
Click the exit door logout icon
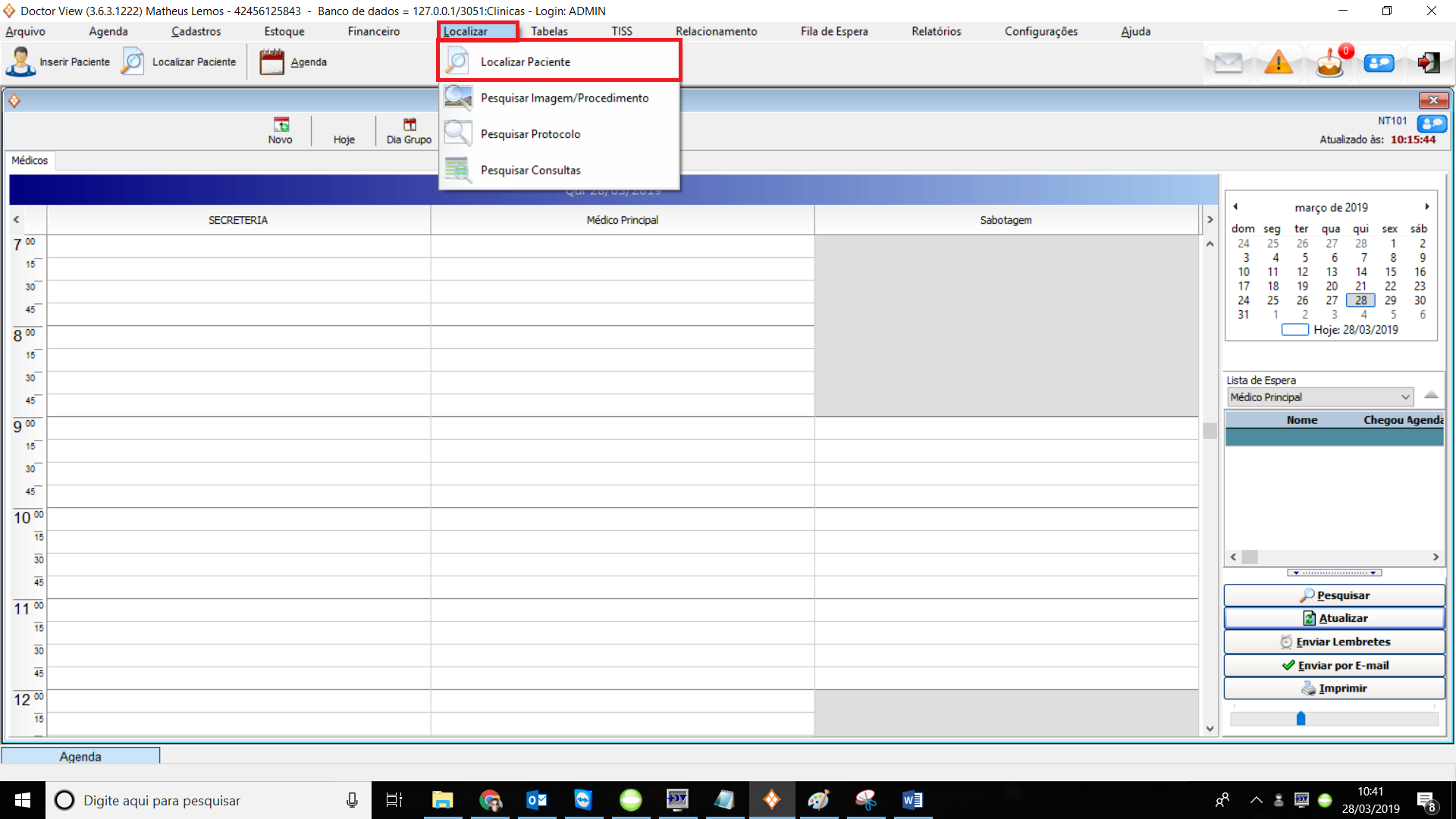point(1428,63)
